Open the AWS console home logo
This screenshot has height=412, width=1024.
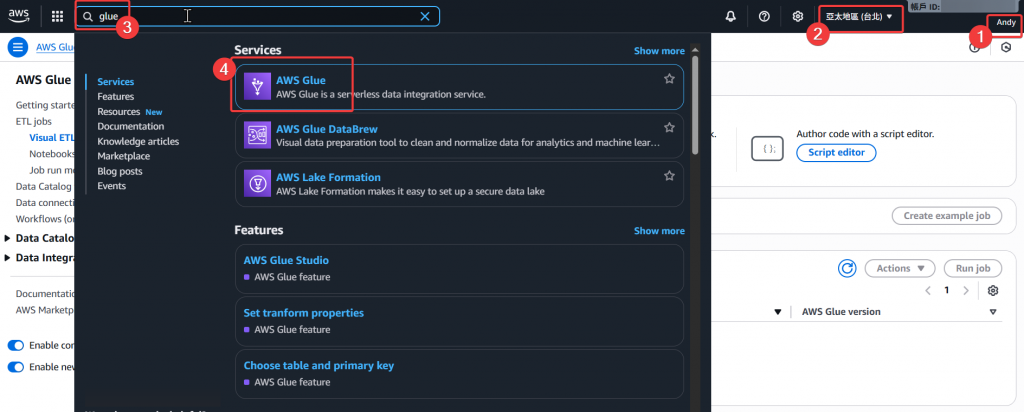[x=19, y=16]
